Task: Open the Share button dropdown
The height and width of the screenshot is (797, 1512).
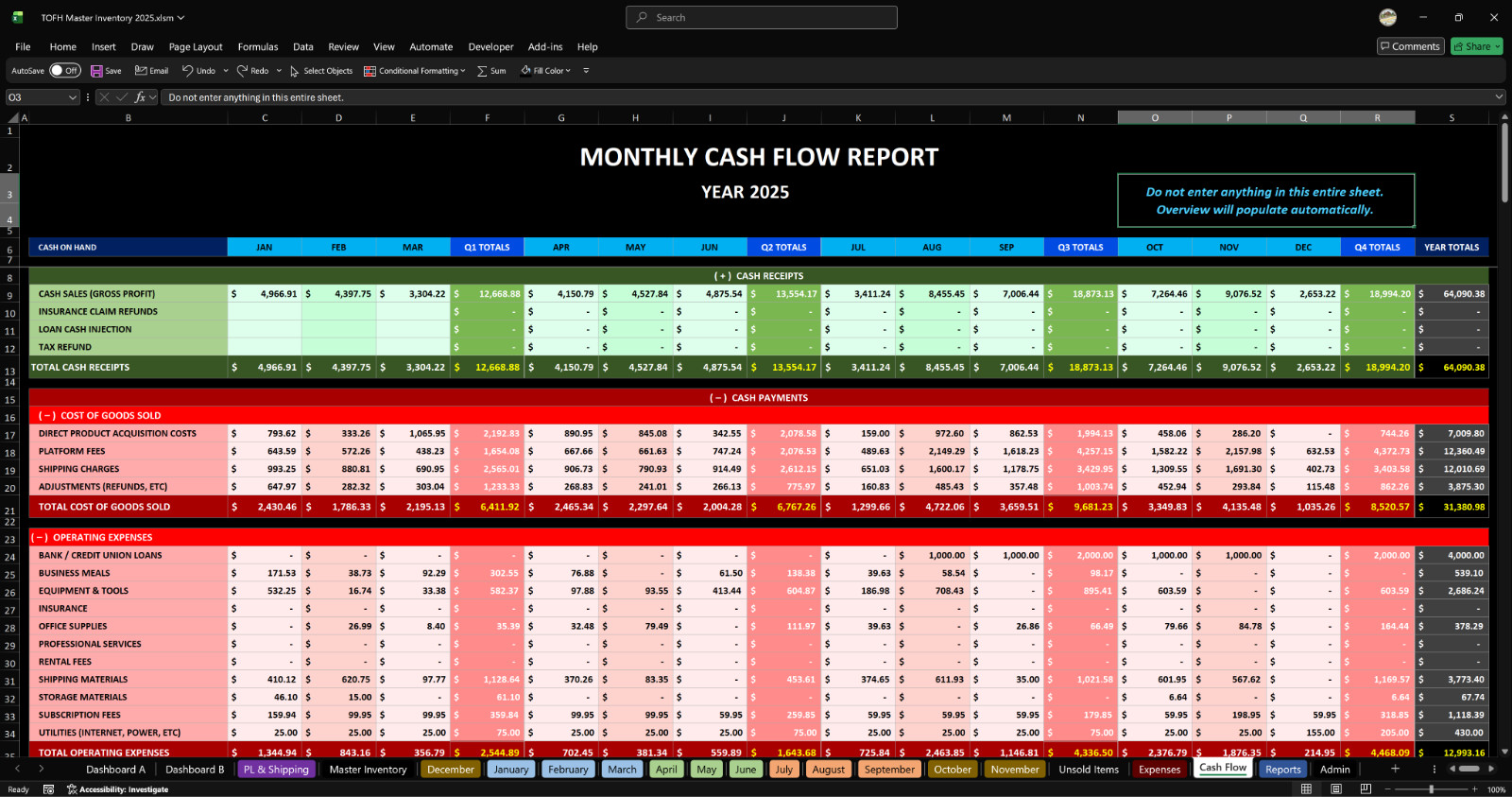Action: coord(1498,46)
